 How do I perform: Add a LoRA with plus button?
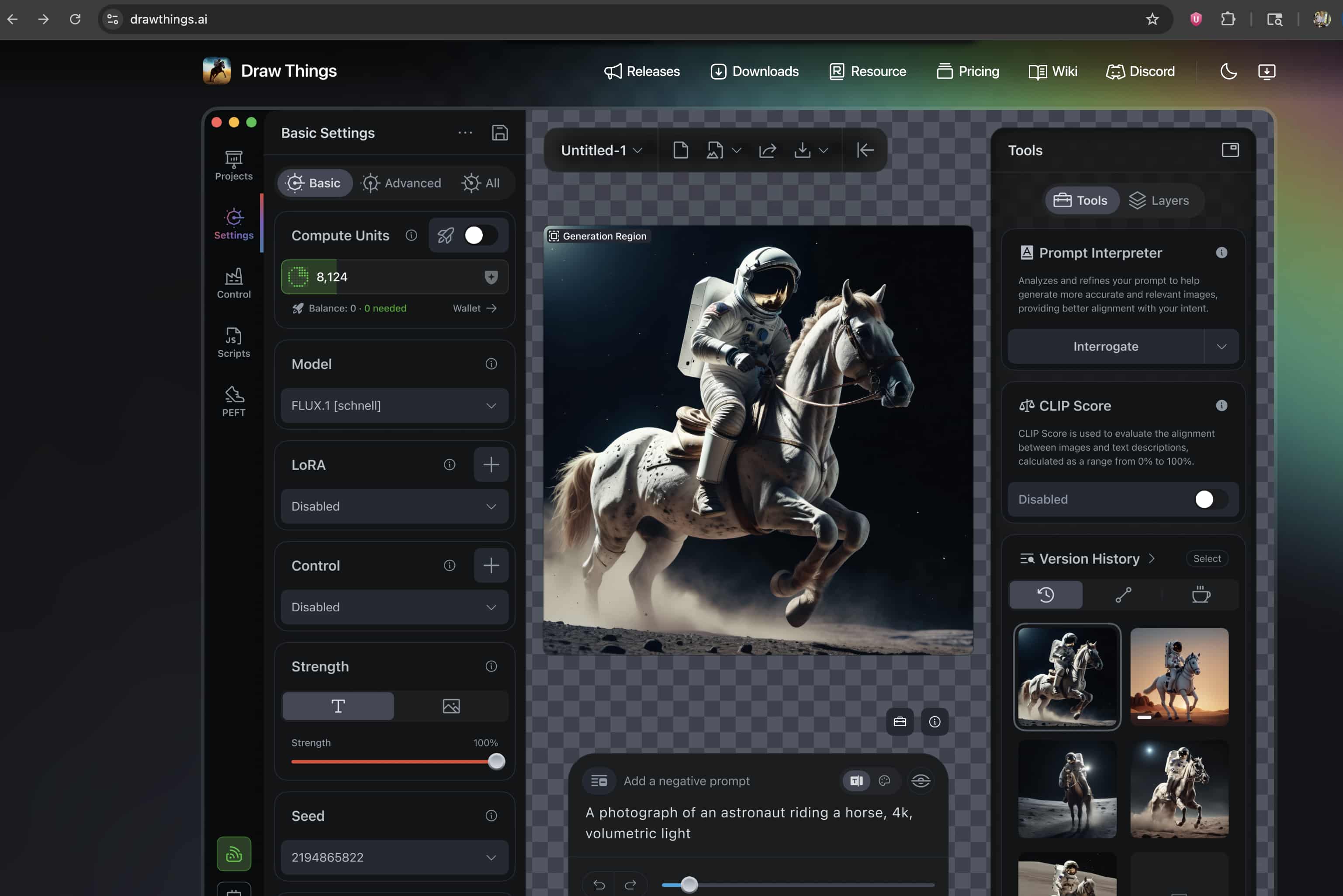click(x=491, y=465)
